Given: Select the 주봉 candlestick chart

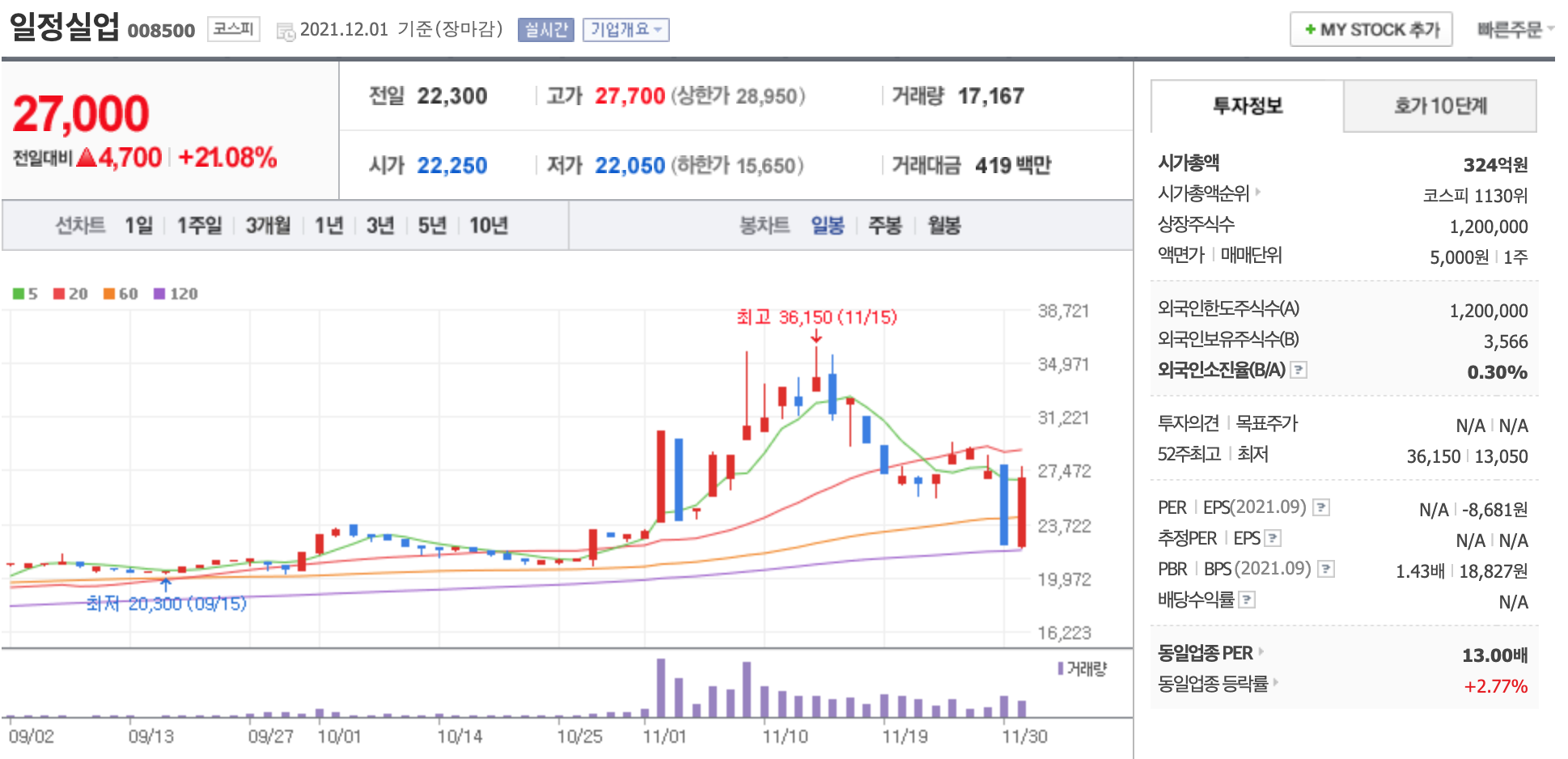Looking at the screenshot, I should [x=885, y=226].
